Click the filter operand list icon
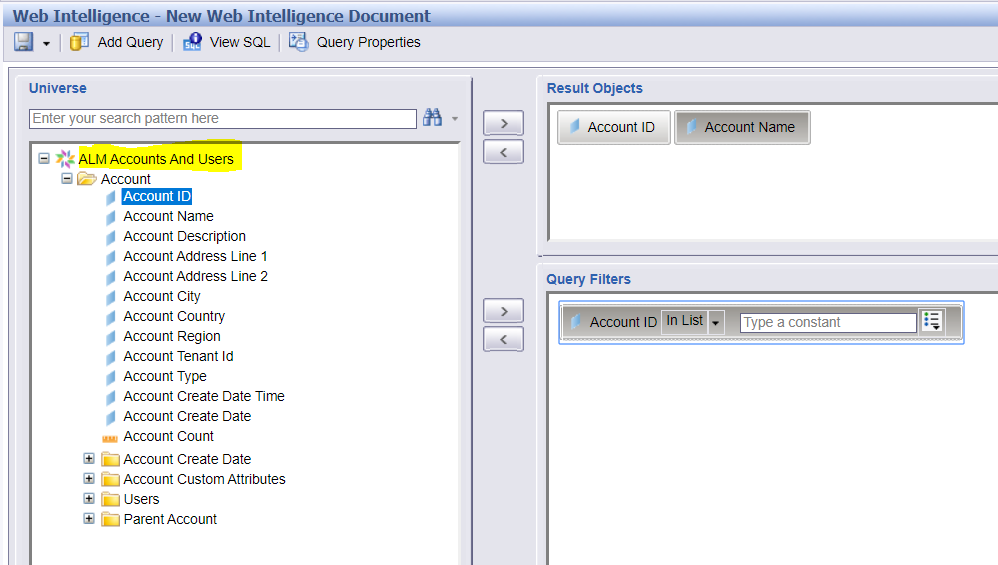 coord(932,321)
